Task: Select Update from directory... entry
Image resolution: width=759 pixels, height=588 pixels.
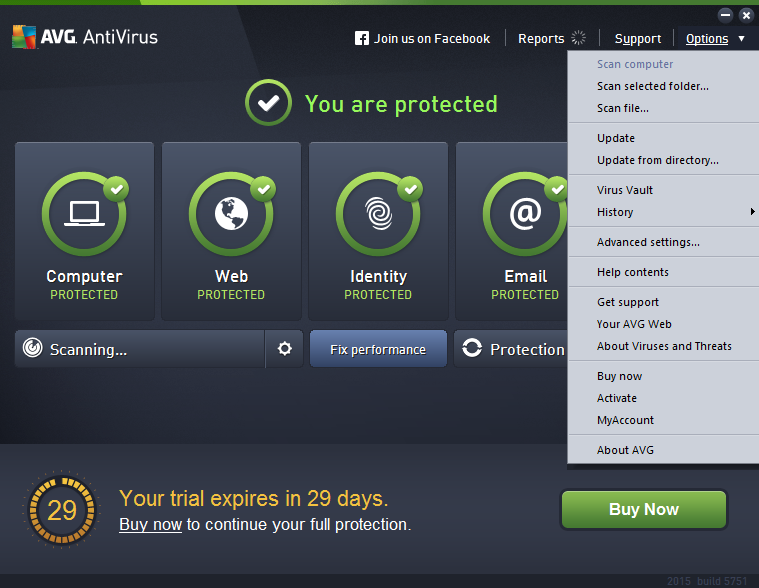Action: (663, 160)
